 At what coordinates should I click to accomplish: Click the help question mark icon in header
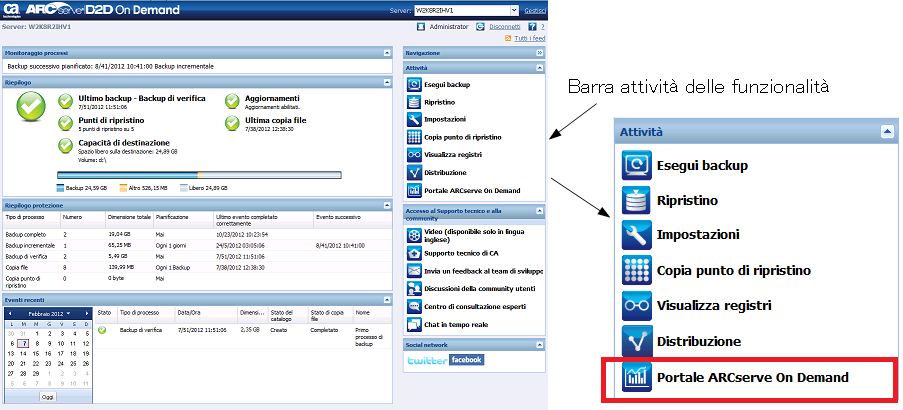(x=532, y=26)
